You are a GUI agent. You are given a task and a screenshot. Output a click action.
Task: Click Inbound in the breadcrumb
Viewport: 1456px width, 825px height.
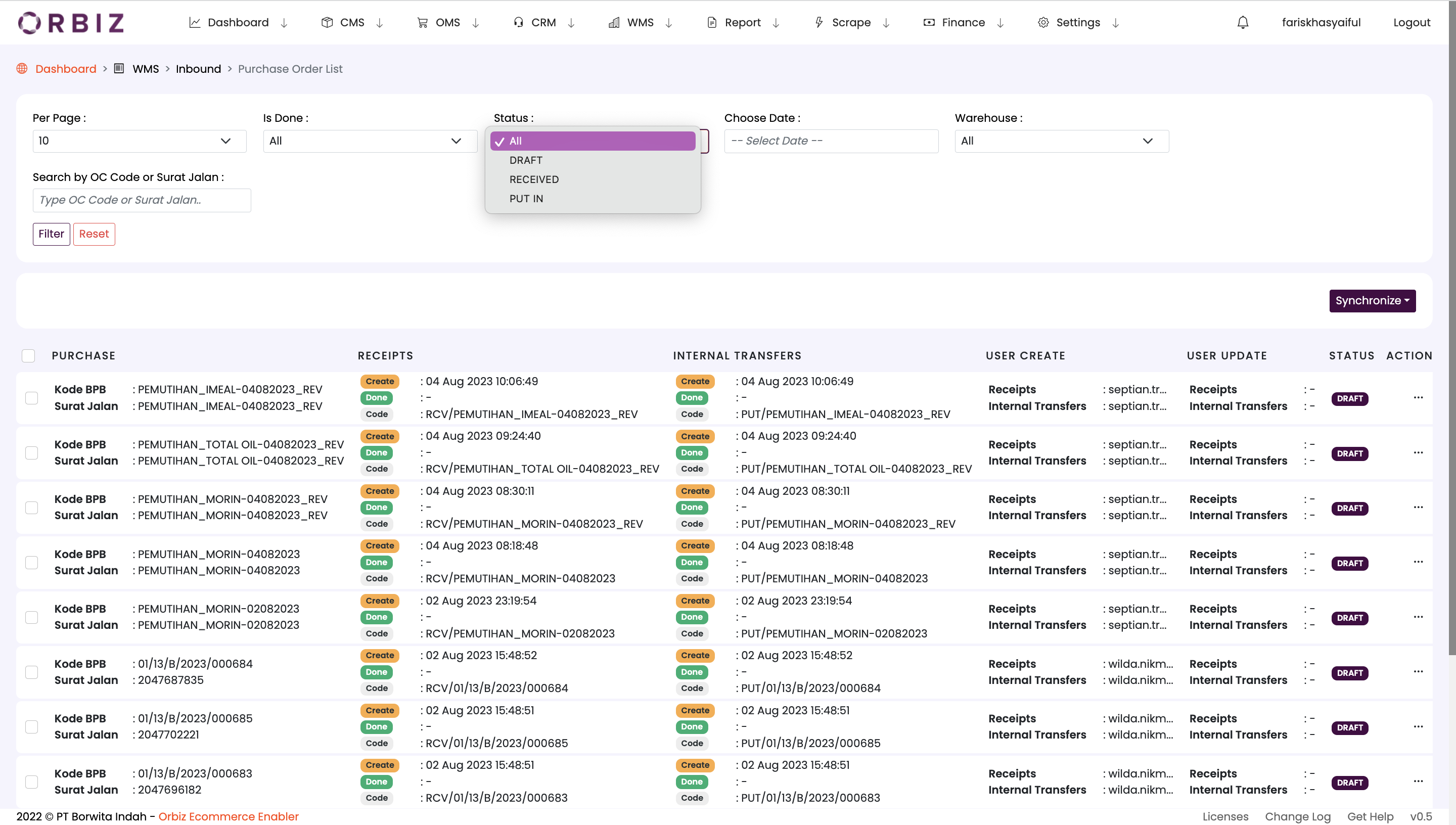click(x=198, y=69)
